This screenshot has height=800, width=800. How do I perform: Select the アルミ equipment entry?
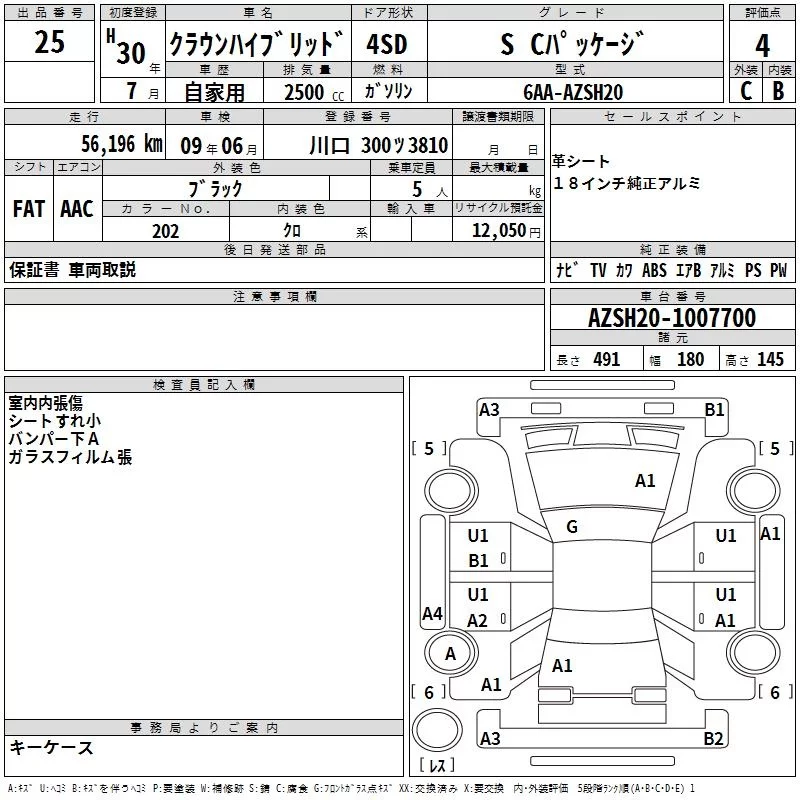click(722, 270)
